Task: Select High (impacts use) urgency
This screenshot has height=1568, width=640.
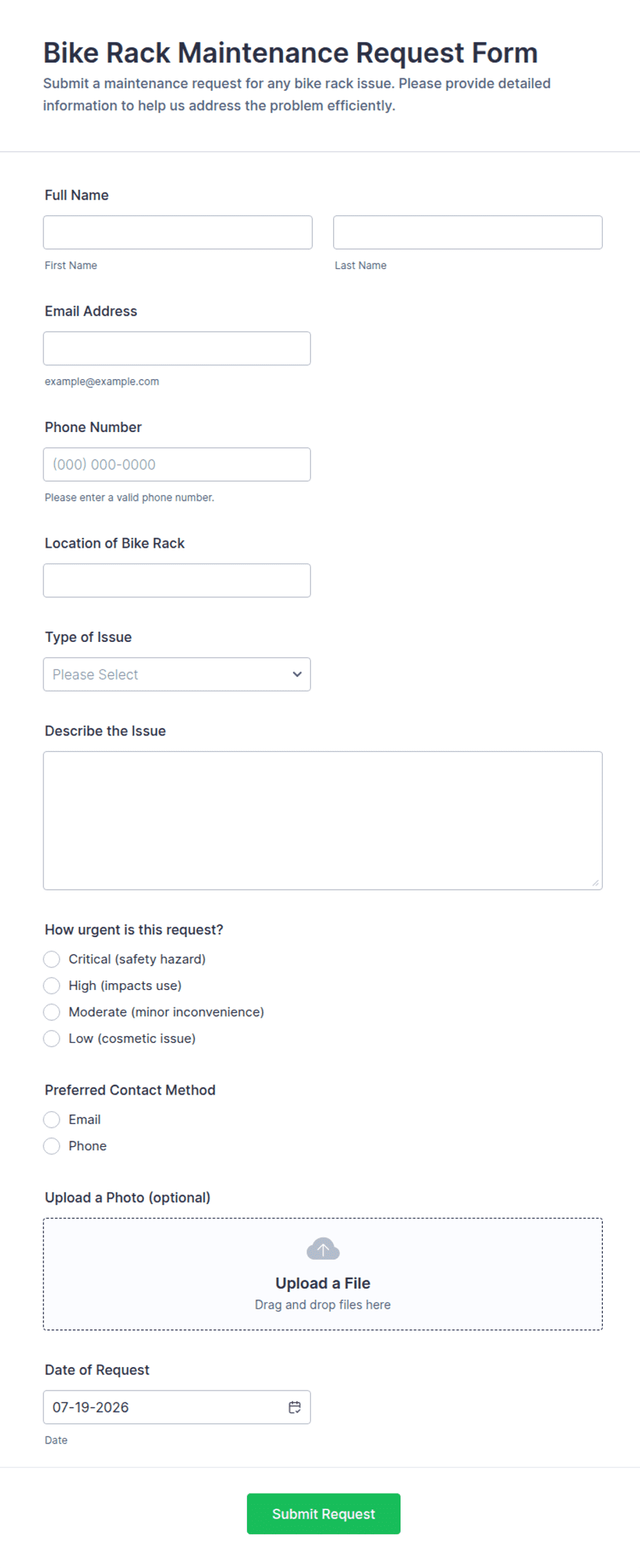Action: click(x=52, y=985)
